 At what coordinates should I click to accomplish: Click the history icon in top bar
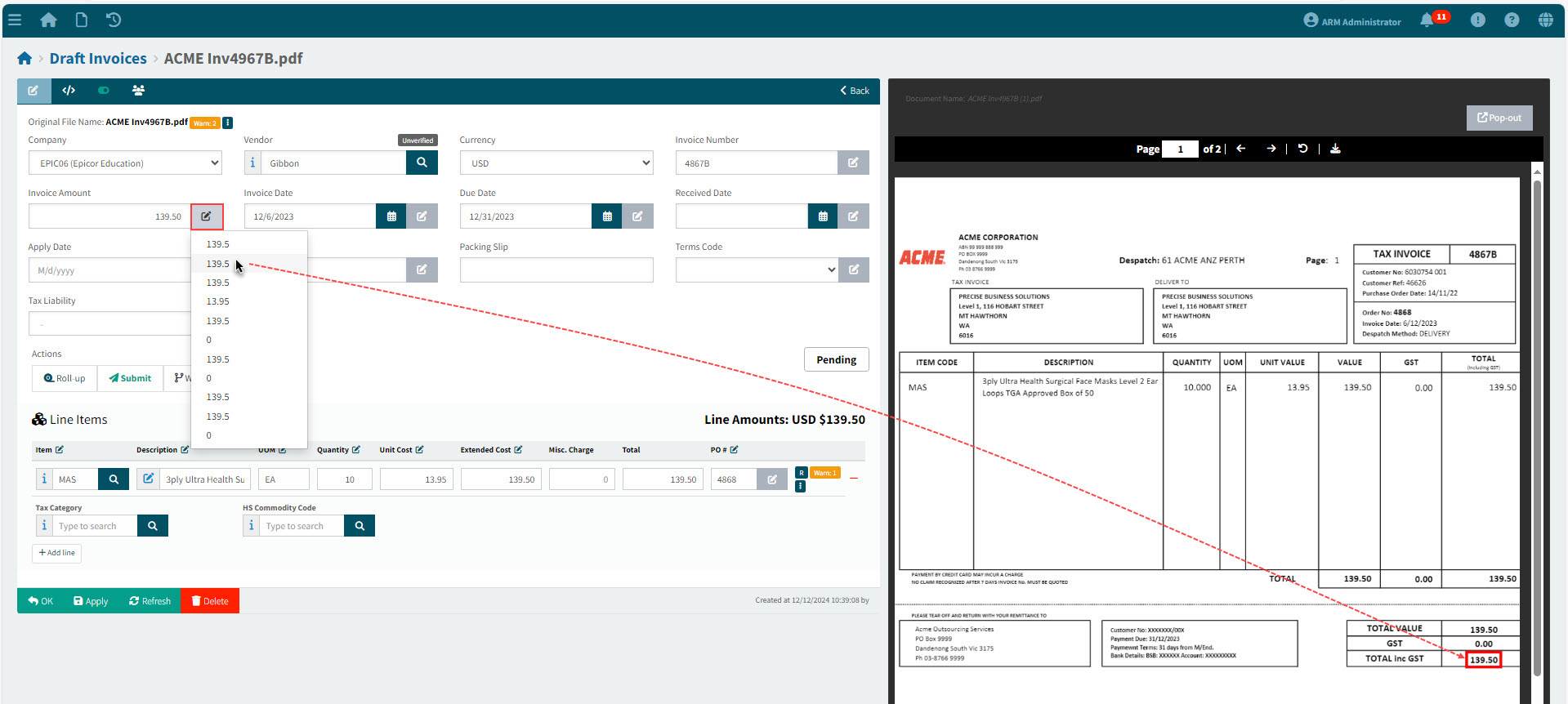pyautogui.click(x=114, y=20)
